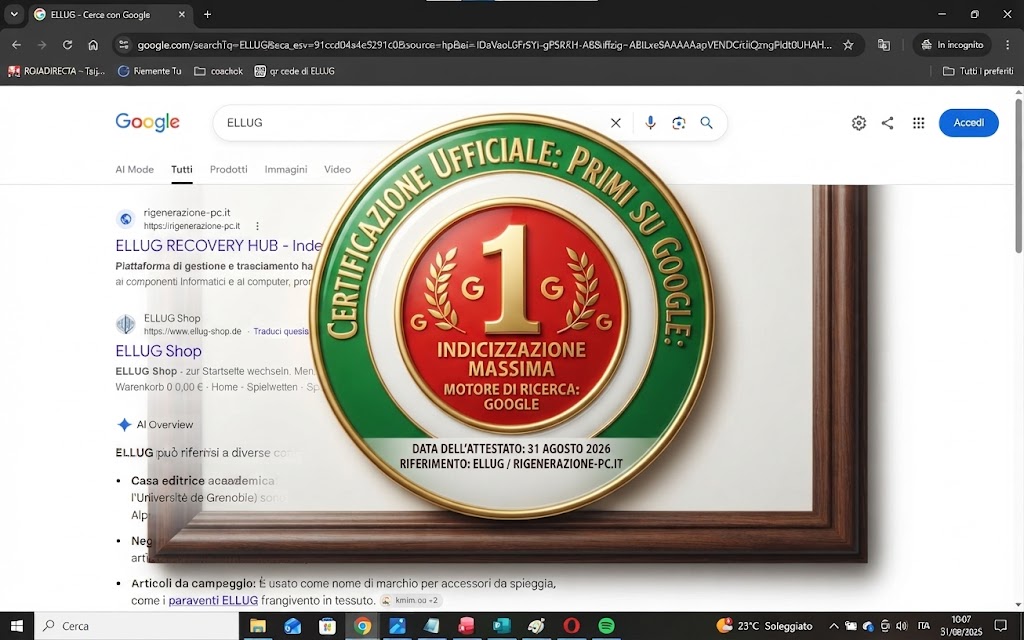Click the In incognito indicator
The height and width of the screenshot is (640, 1024).
coord(952,45)
